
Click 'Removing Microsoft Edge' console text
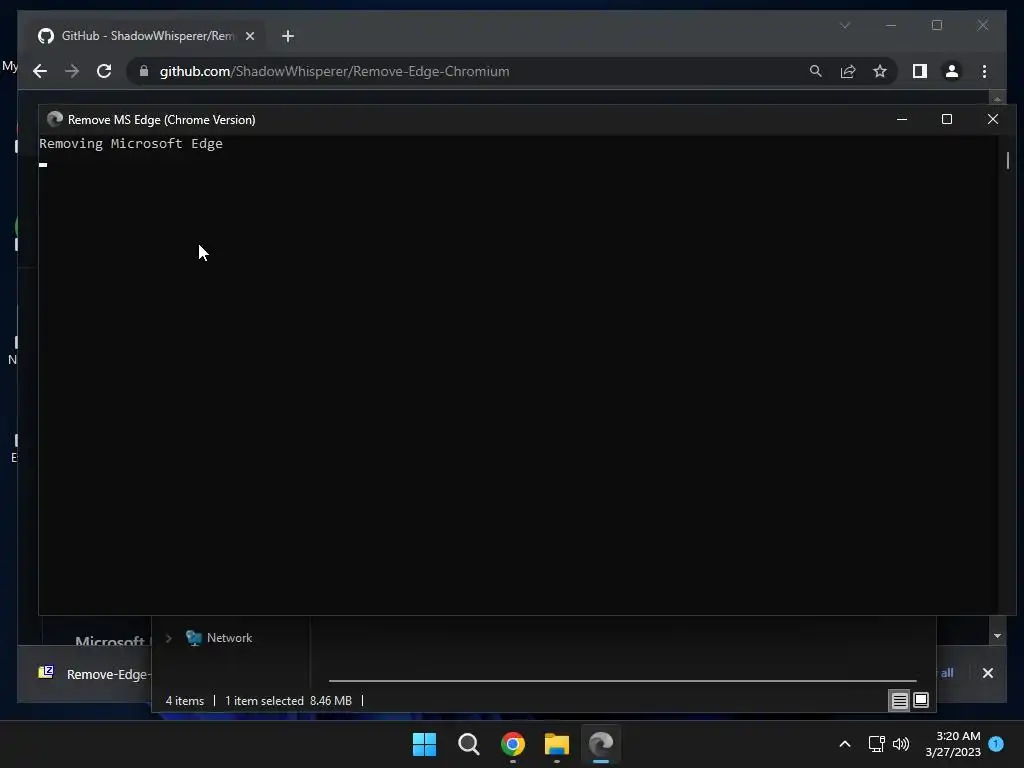131,144
